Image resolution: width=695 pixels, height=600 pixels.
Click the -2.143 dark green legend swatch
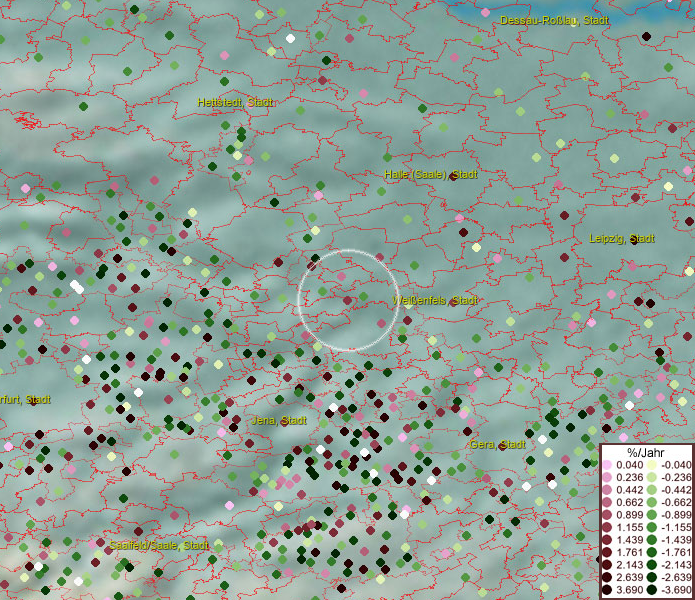coord(652,565)
